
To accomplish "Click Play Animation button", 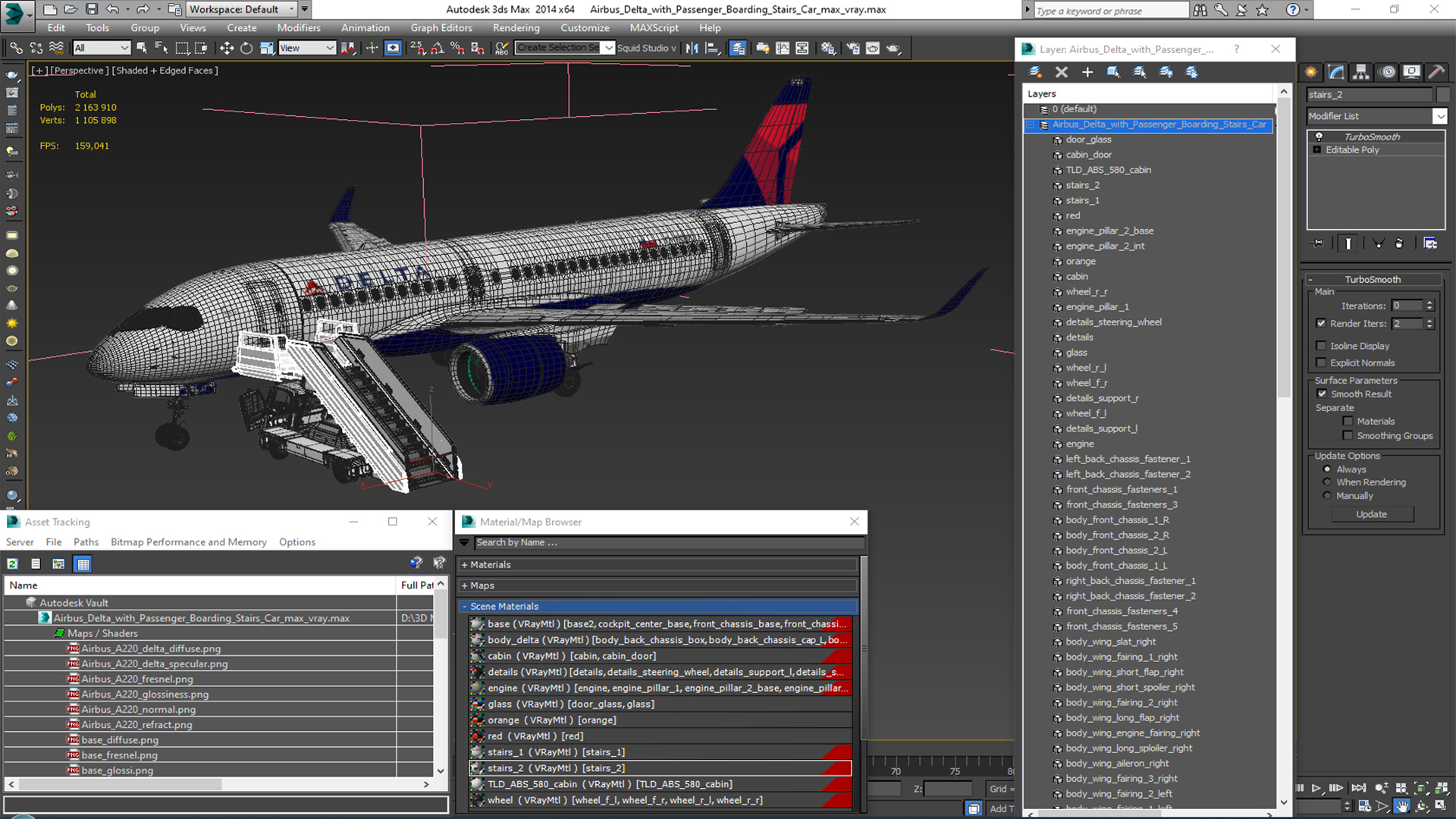I will click(x=1317, y=789).
